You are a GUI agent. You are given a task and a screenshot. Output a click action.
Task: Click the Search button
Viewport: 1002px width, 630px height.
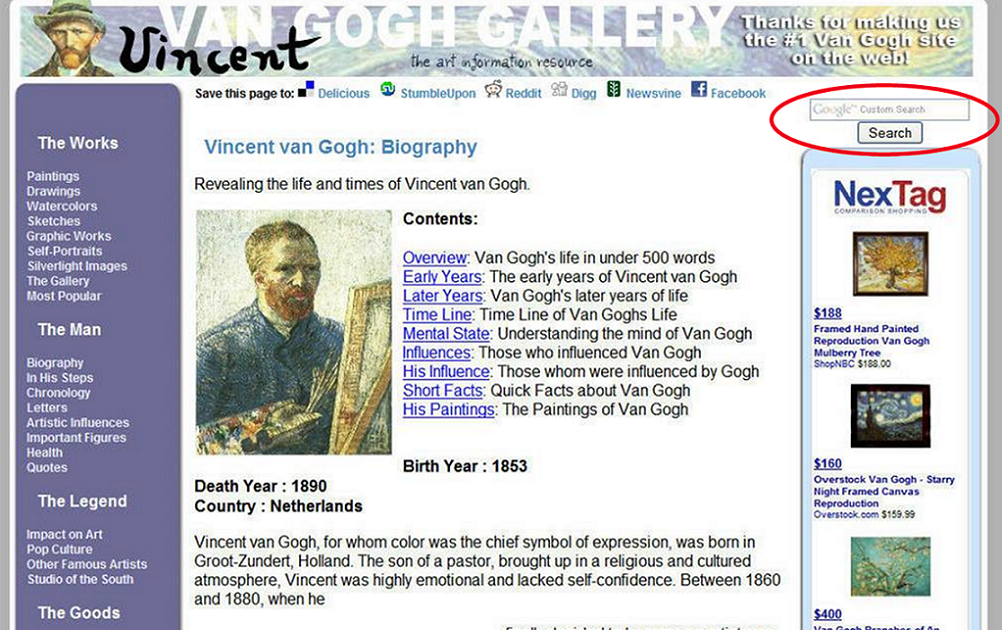(890, 133)
